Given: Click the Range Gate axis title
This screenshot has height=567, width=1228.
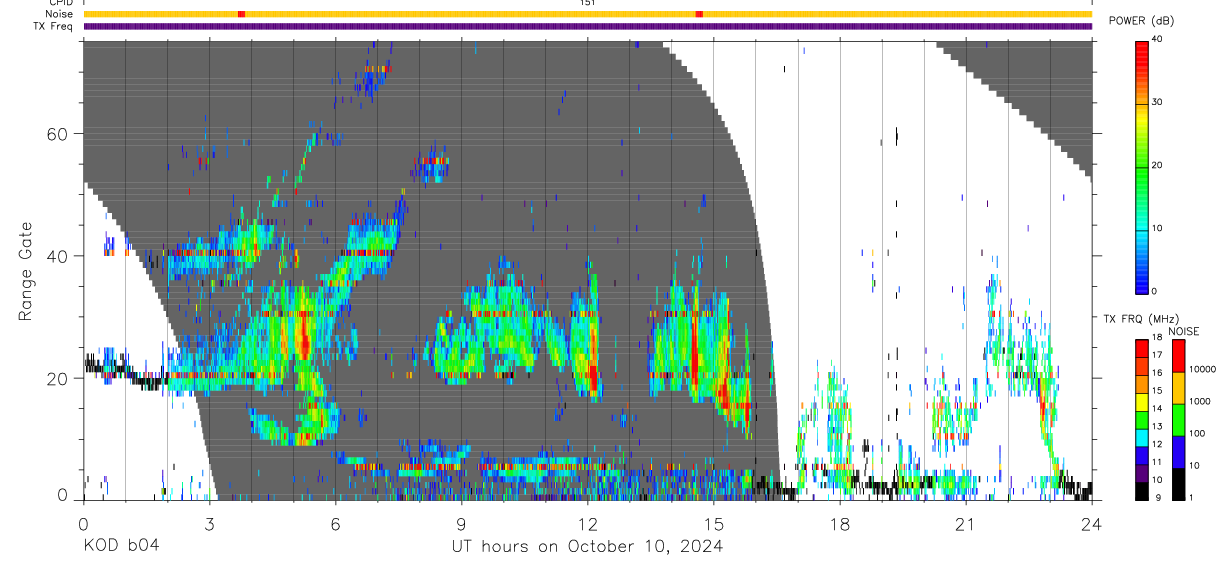Looking at the screenshot, I should [x=26, y=272].
